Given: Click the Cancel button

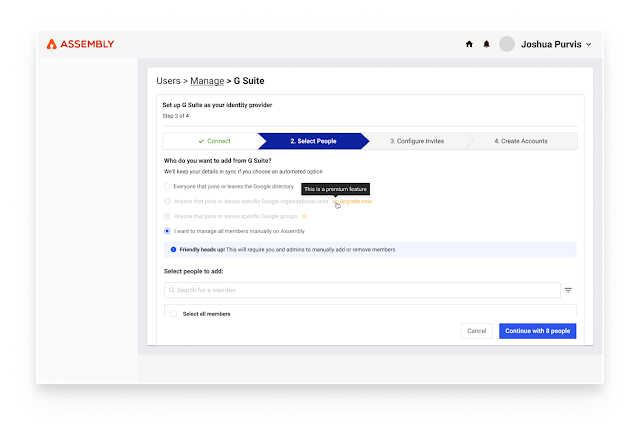Looking at the screenshot, I should [477, 331].
